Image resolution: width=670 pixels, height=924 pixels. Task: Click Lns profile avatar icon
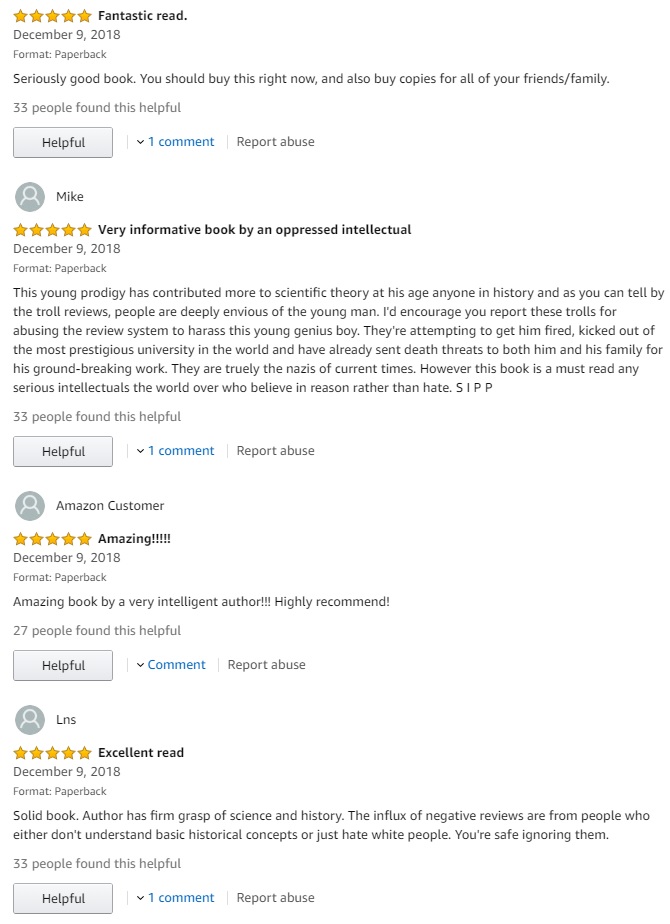tap(29, 720)
